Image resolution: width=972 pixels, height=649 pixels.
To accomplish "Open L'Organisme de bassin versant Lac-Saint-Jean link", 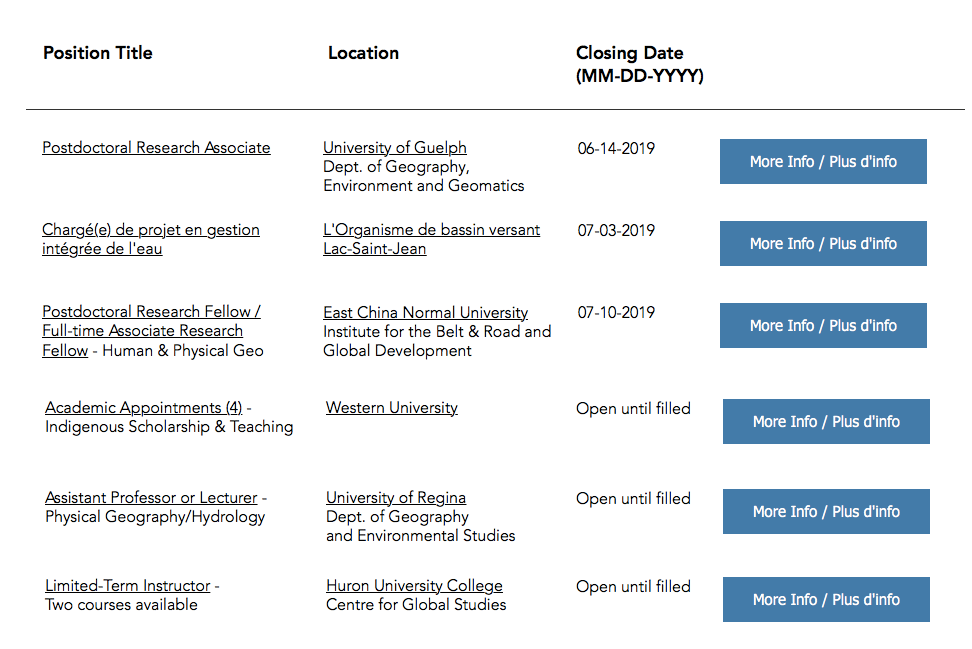I will (x=431, y=239).
